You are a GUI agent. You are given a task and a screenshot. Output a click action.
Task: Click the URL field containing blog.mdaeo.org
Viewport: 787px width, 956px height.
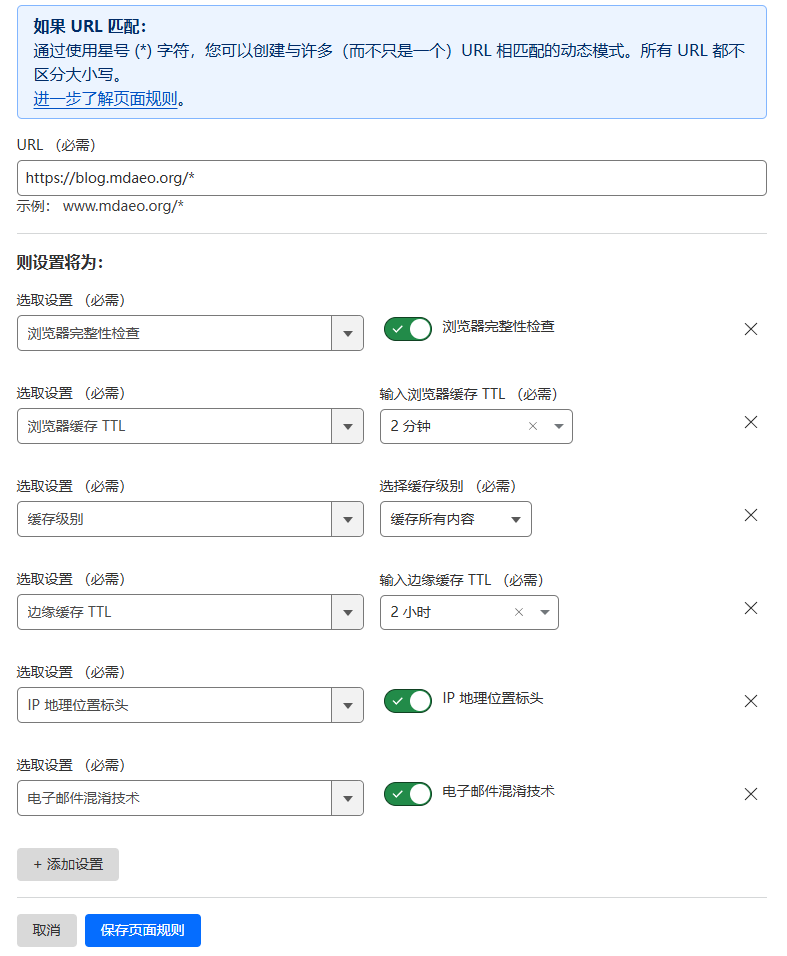pos(391,178)
